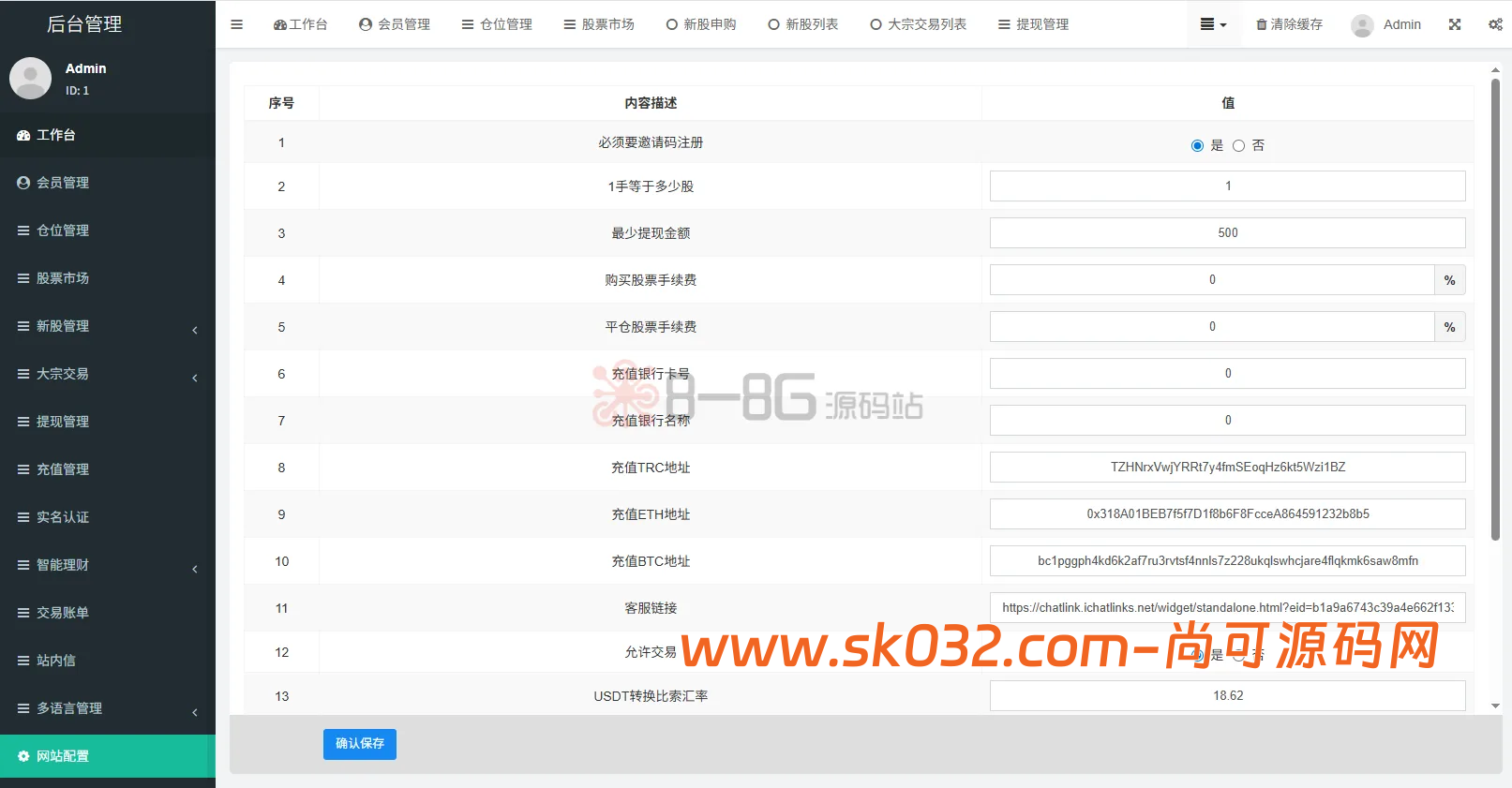Click the circle icon of 新股列表 tab
The height and width of the screenshot is (788, 1512).
tap(773, 24)
